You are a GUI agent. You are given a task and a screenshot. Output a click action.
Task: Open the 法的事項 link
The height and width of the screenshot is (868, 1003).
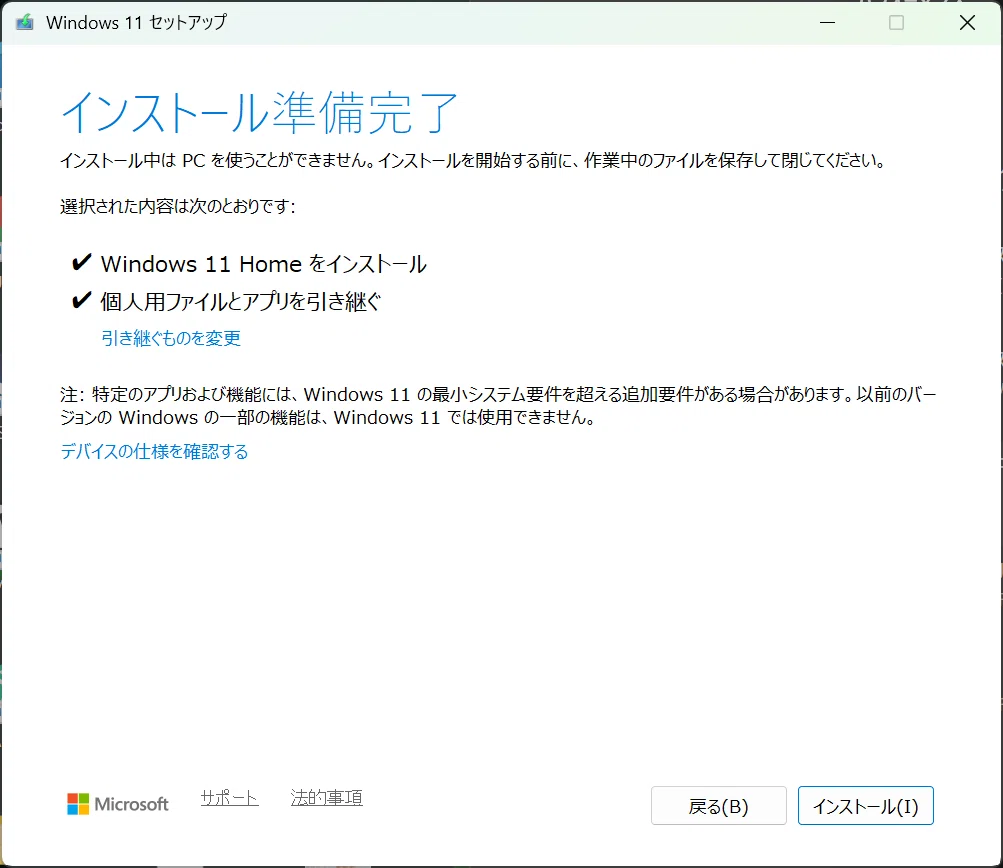pos(326,798)
